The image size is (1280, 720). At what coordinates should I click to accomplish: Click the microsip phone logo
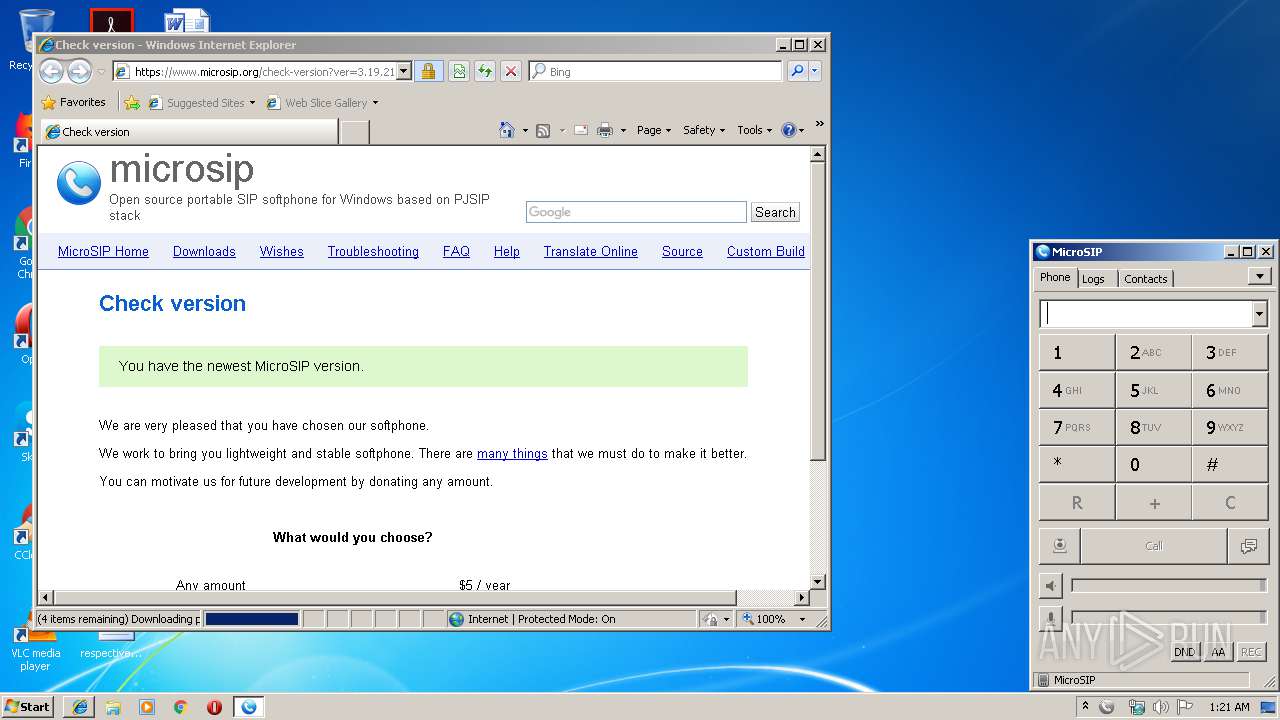point(78,183)
